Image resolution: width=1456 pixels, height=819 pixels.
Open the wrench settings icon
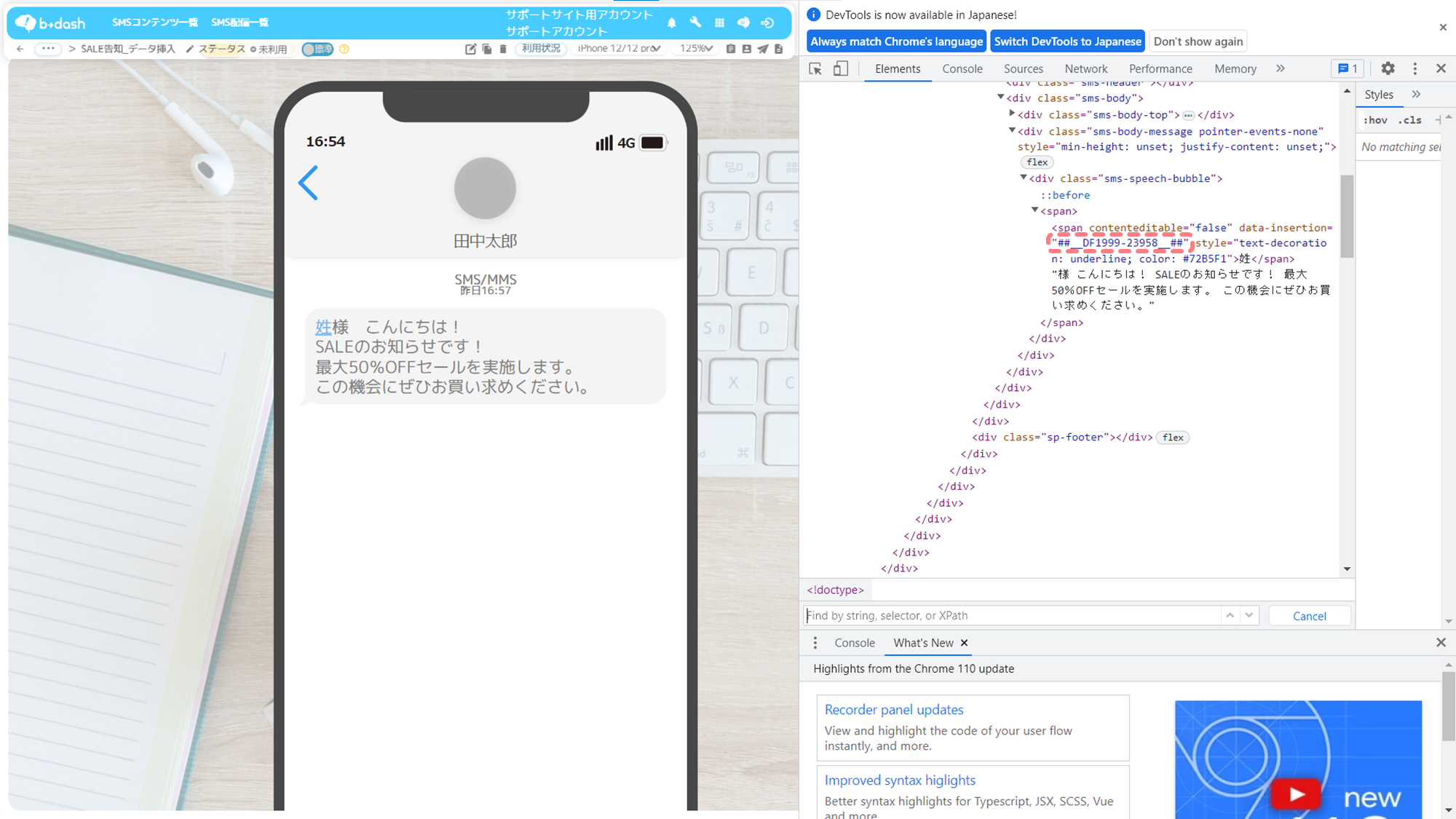pyautogui.click(x=695, y=23)
